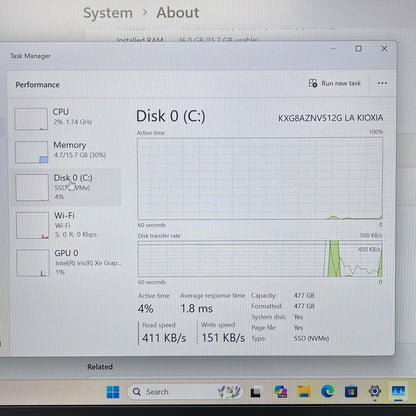The height and width of the screenshot is (416, 416).
Task: Open the Windows Start menu
Action: (x=113, y=392)
